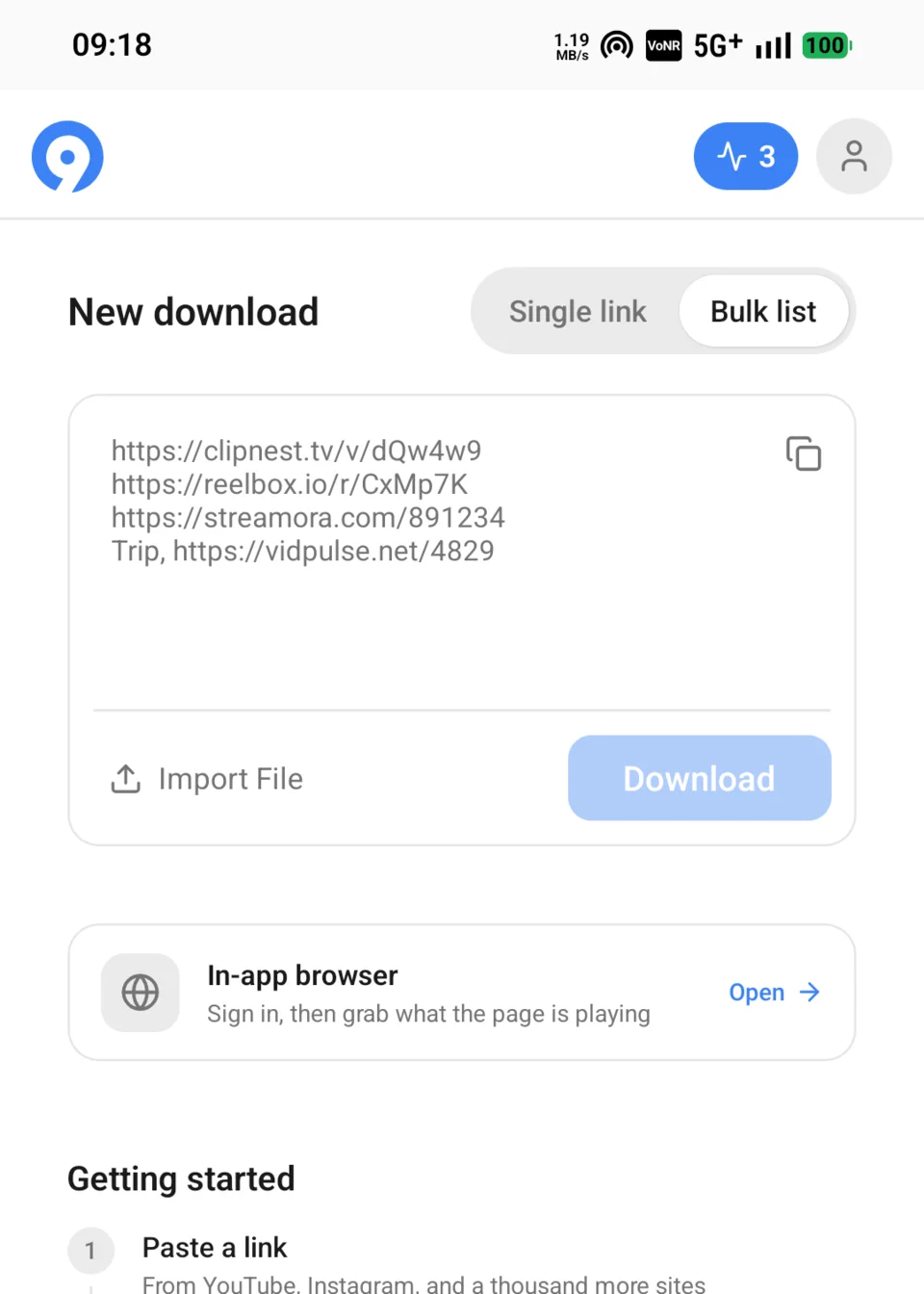Start the bulk Download
The height and width of the screenshot is (1294, 924).
(700, 778)
